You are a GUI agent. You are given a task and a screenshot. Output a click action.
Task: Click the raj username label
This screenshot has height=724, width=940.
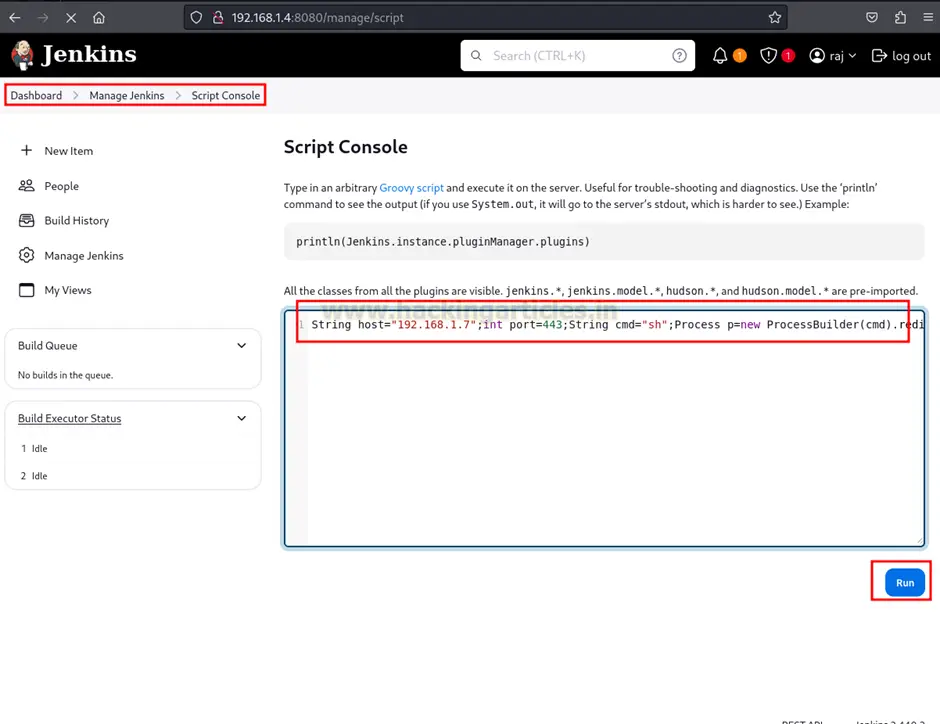coord(836,56)
